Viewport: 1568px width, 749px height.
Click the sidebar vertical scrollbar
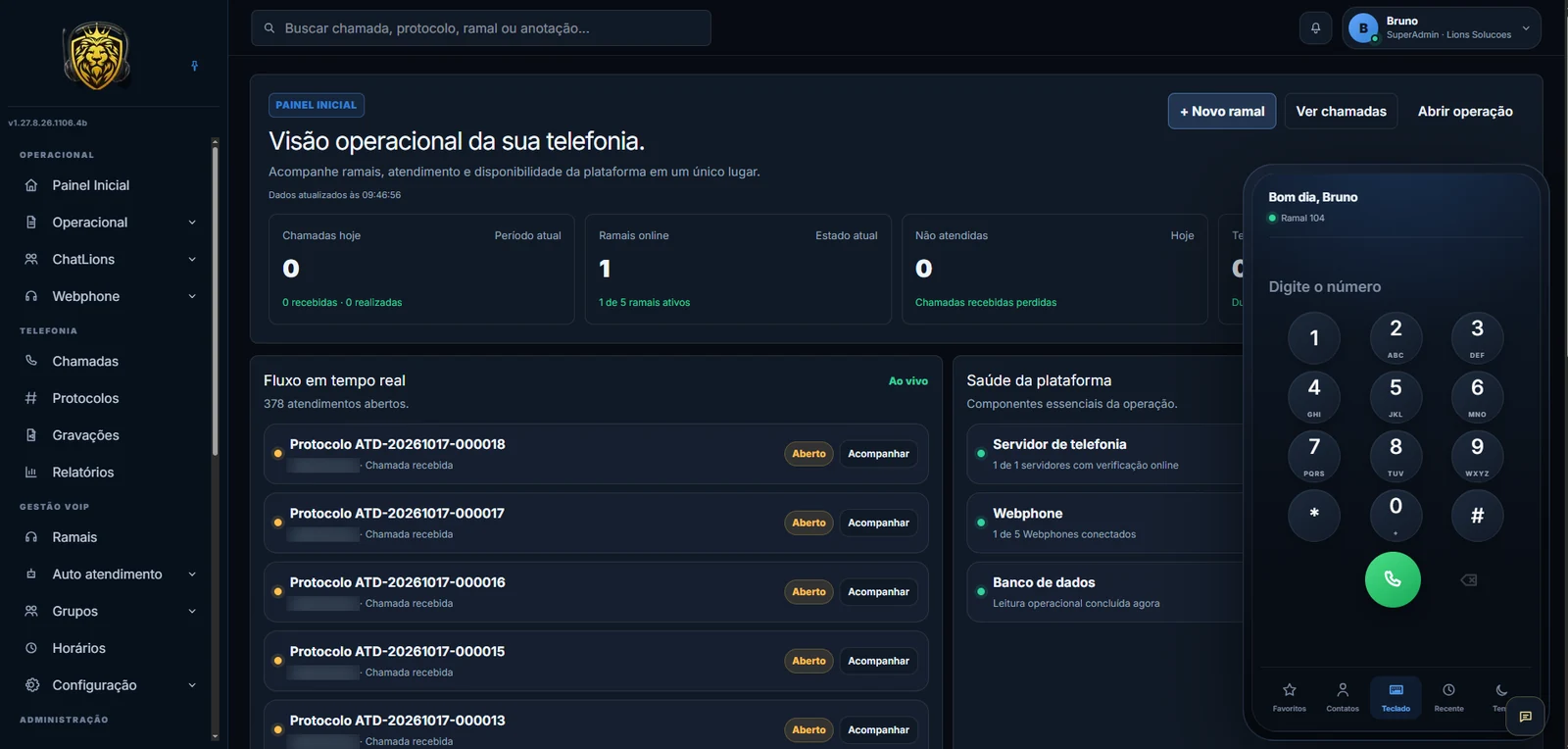(x=215, y=301)
